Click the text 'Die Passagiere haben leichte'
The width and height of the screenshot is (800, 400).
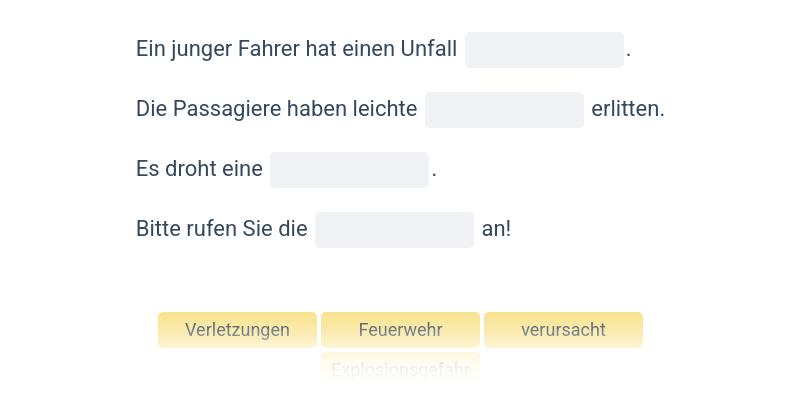pyautogui.click(x=277, y=109)
